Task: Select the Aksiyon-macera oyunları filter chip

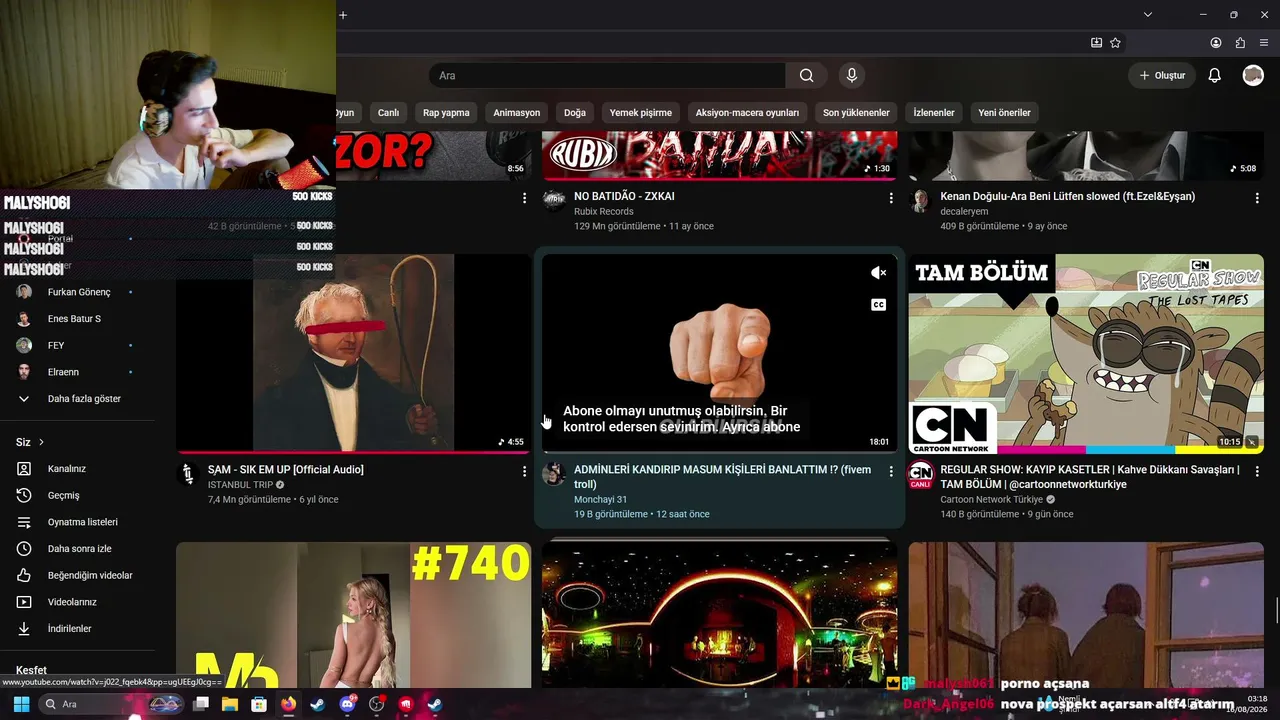Action: (747, 113)
